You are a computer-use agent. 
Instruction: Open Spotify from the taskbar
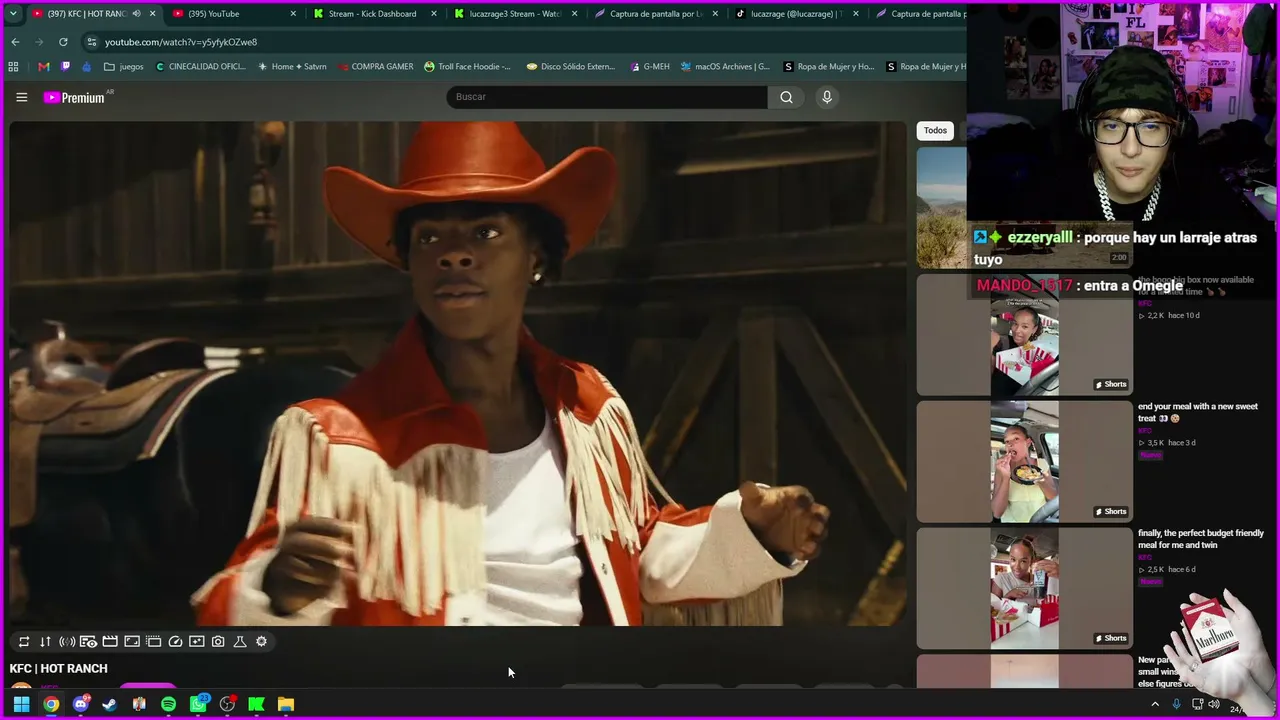[x=168, y=704]
